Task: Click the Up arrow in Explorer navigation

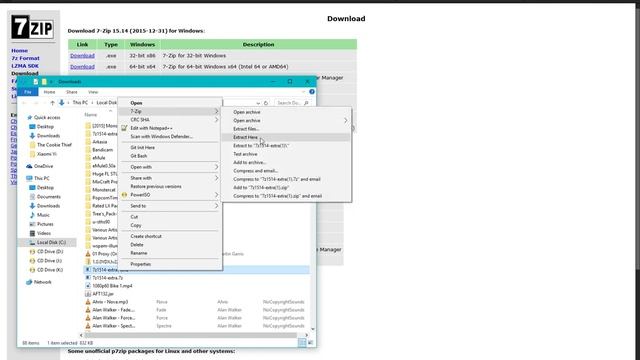Action: (52, 103)
